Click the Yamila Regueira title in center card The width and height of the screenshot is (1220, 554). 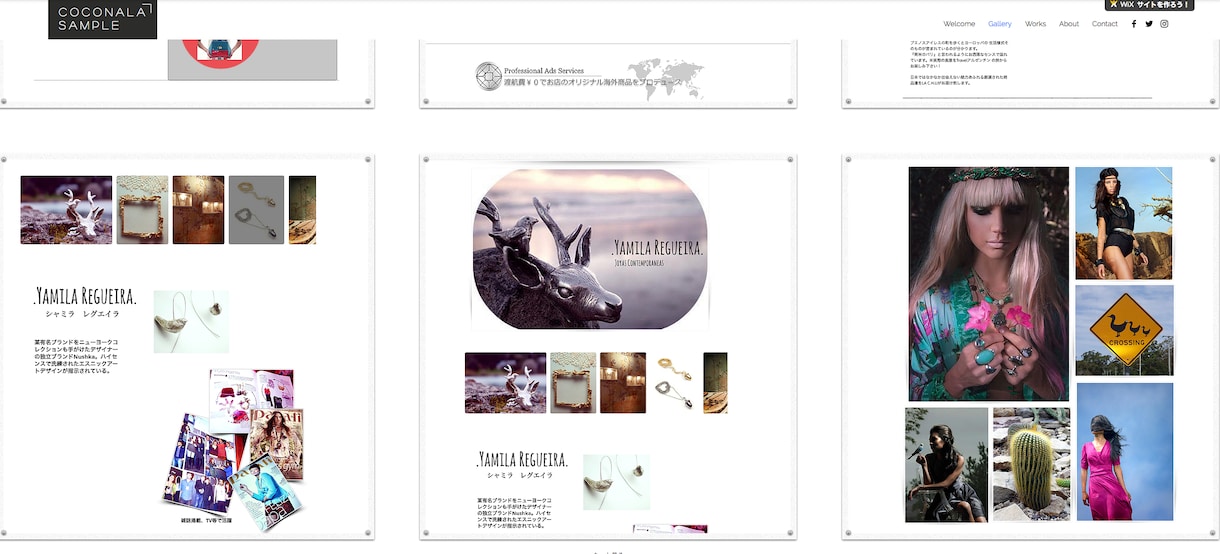(522, 460)
